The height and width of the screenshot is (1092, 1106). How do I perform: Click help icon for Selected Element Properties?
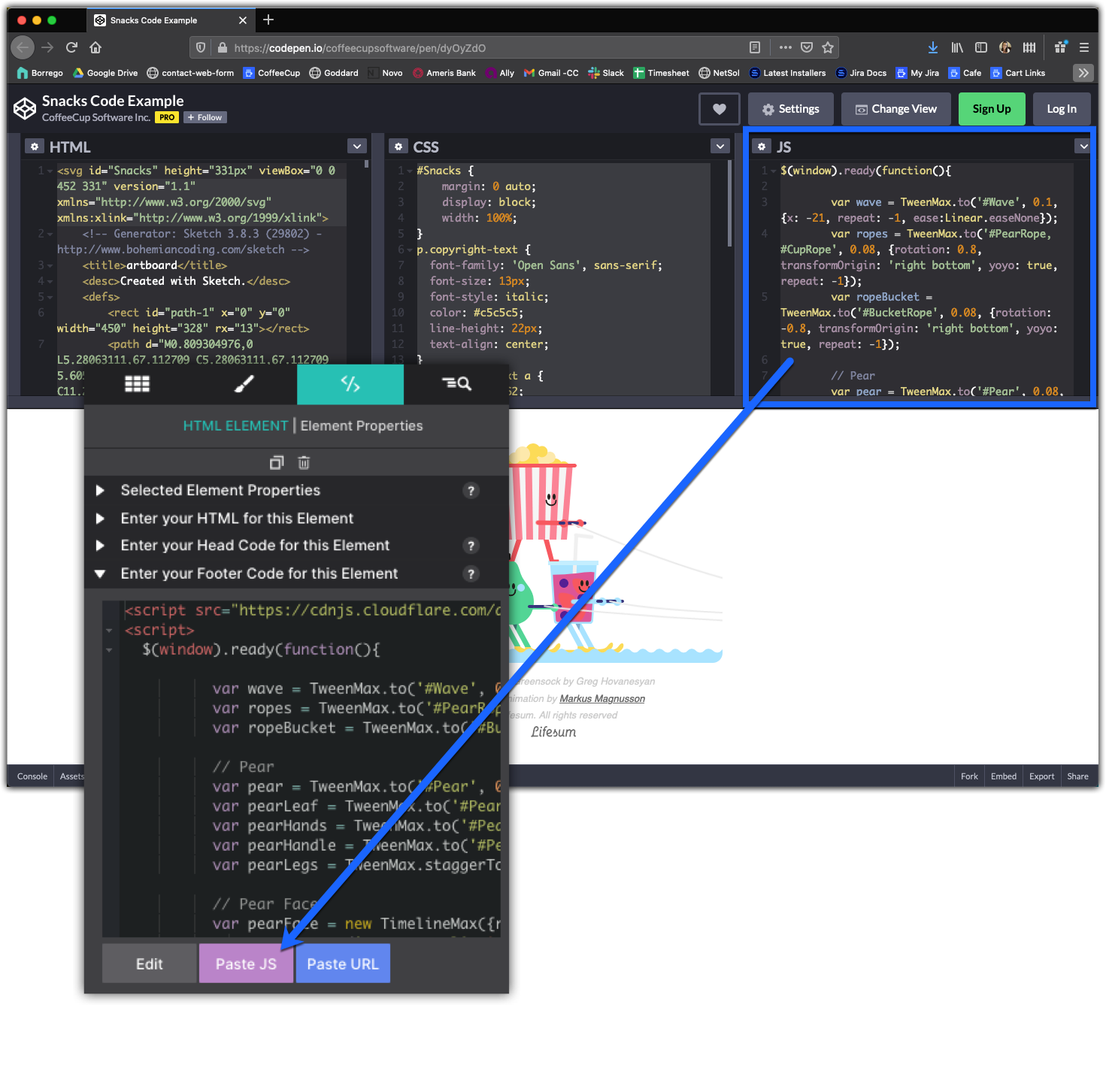click(x=471, y=491)
